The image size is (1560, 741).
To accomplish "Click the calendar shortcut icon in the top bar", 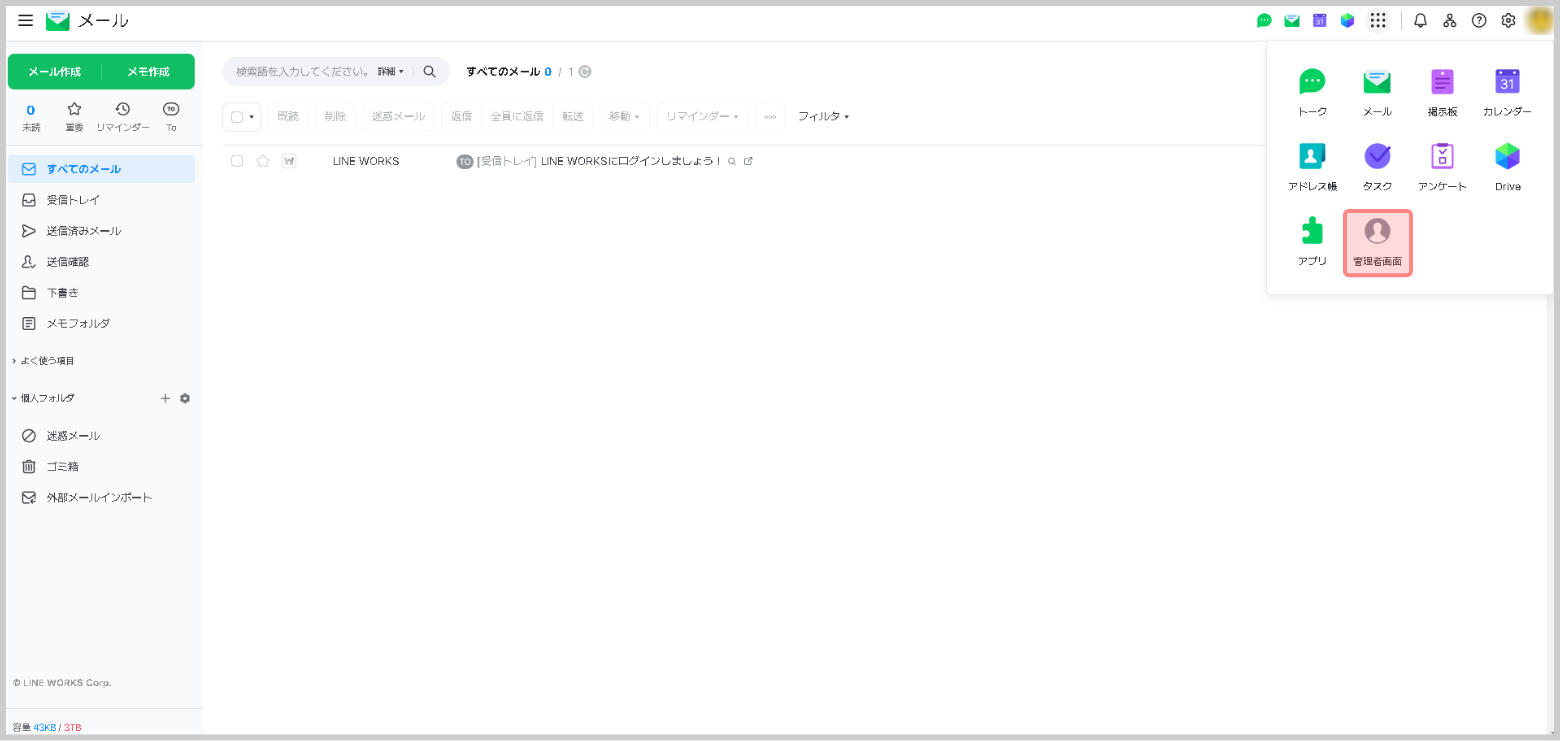I will (x=1319, y=20).
